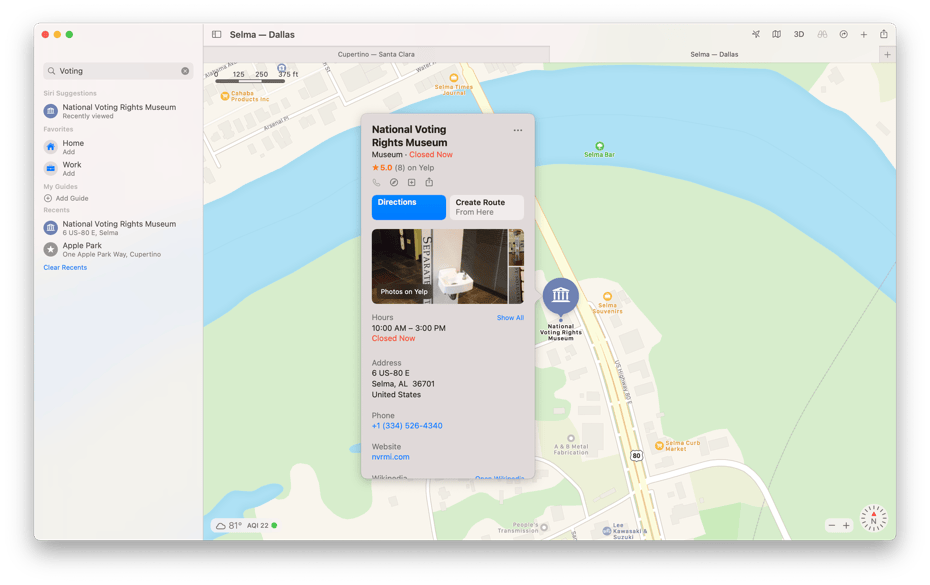Open the map mode chooser icon

tap(776, 34)
